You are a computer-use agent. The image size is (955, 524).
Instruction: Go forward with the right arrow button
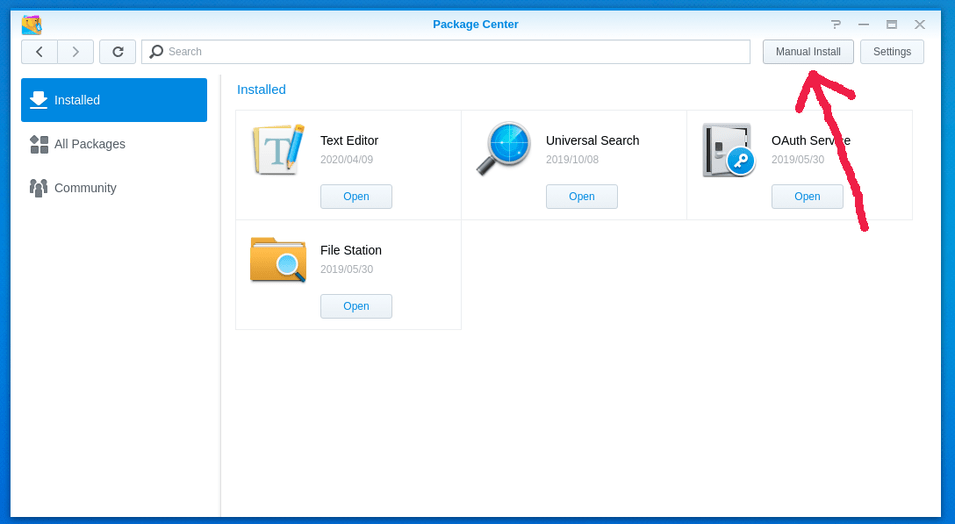click(76, 52)
